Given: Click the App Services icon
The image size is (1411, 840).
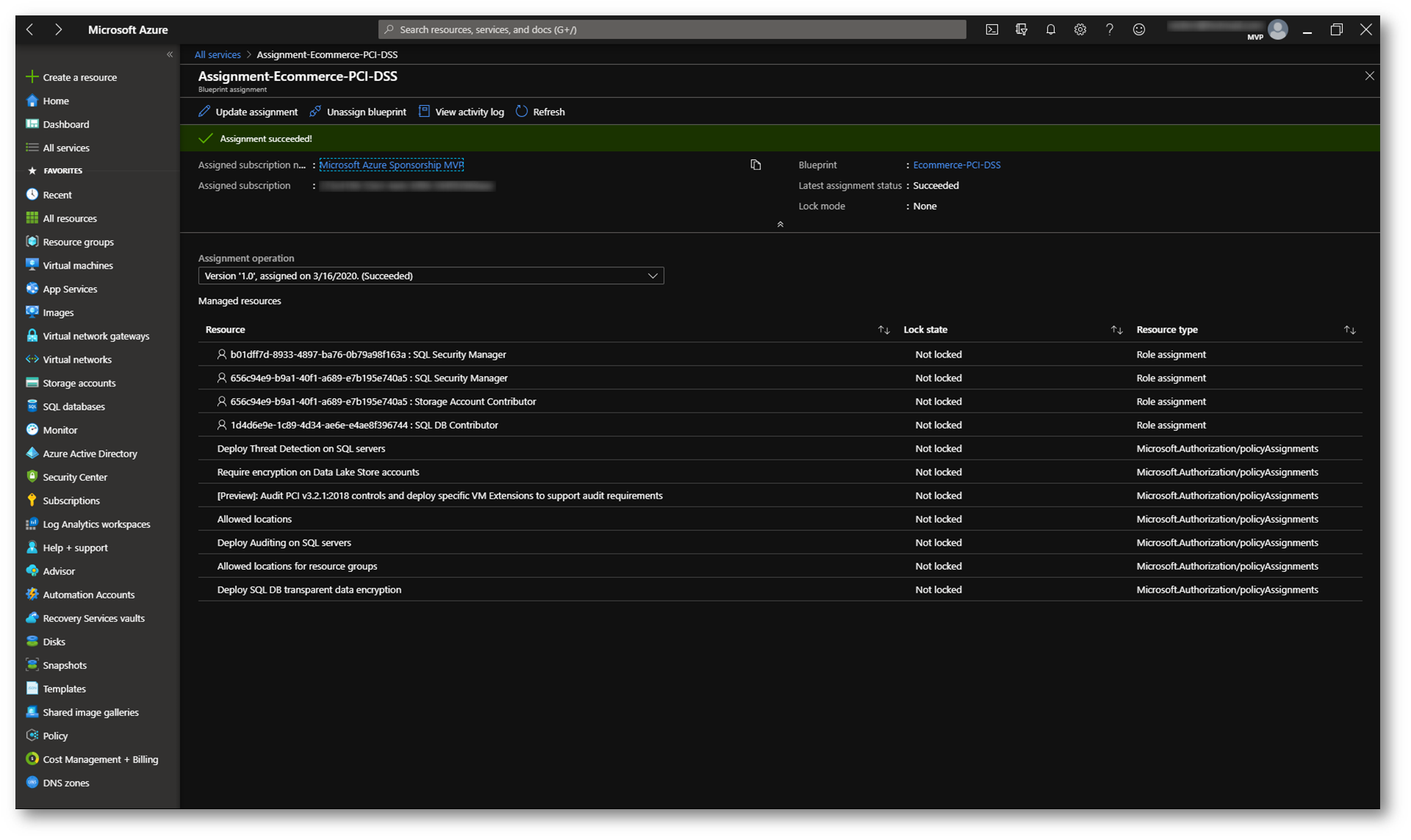Looking at the screenshot, I should click(32, 289).
